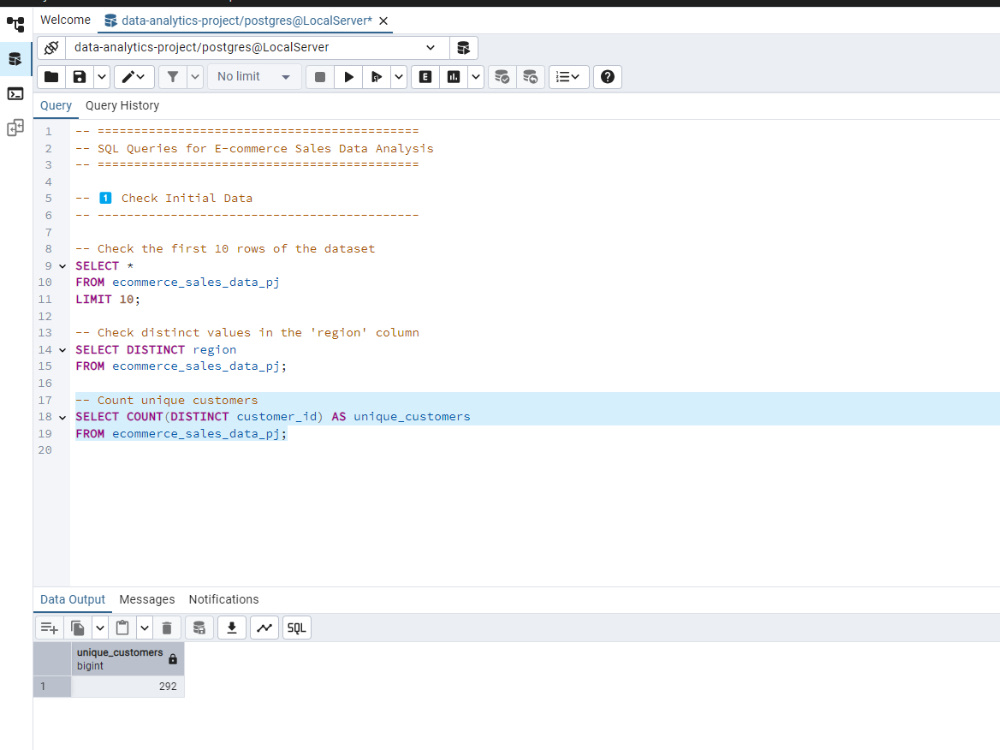Open the No limit rows dropdown
Viewport: 1000px width, 750px height.
[x=254, y=77]
